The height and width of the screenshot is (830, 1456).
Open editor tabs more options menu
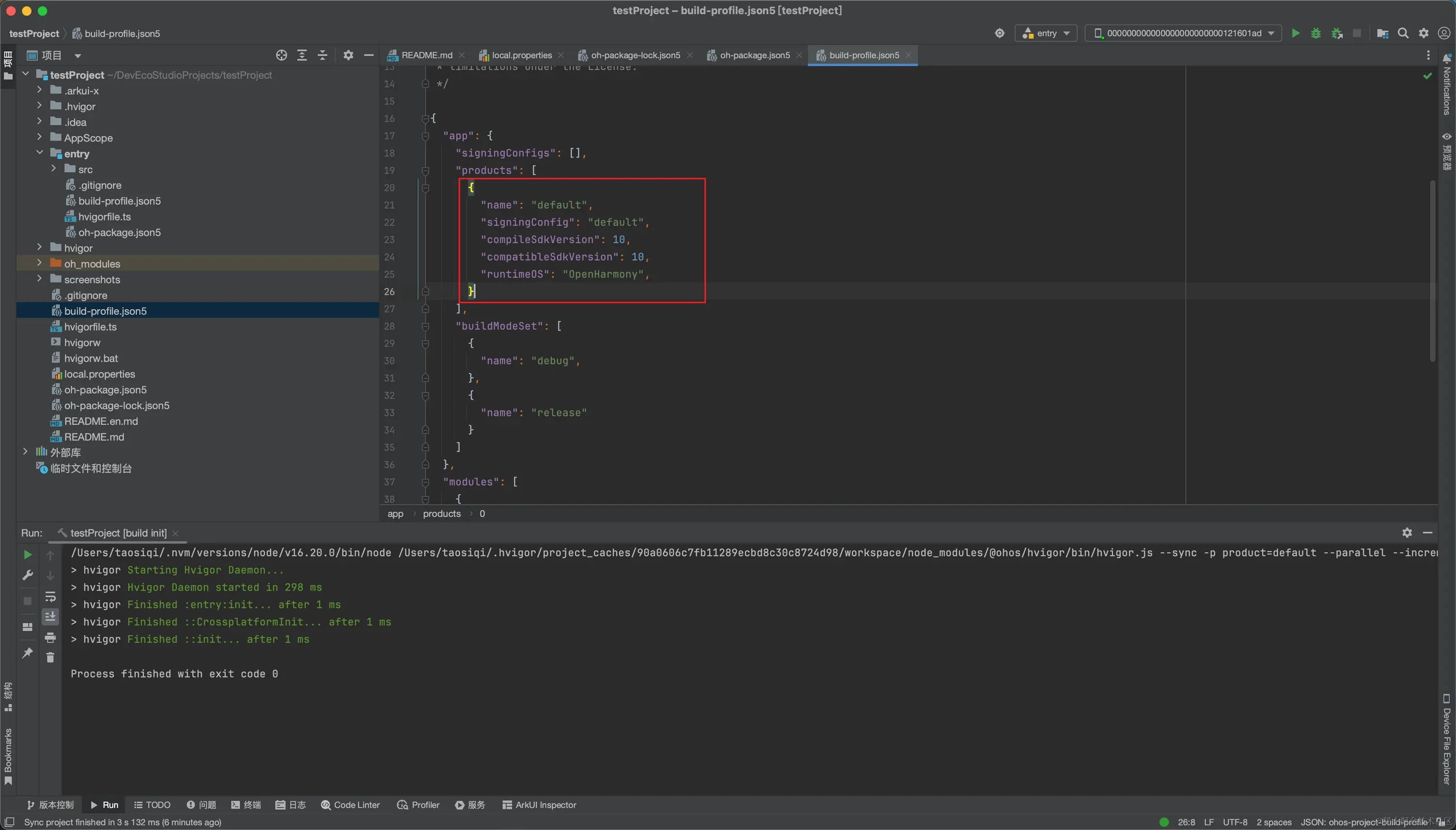tap(1428, 55)
